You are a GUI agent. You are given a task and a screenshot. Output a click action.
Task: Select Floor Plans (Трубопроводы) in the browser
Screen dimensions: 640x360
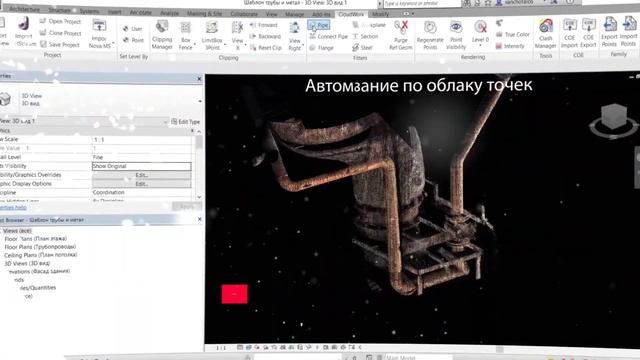pyautogui.click(x=40, y=247)
